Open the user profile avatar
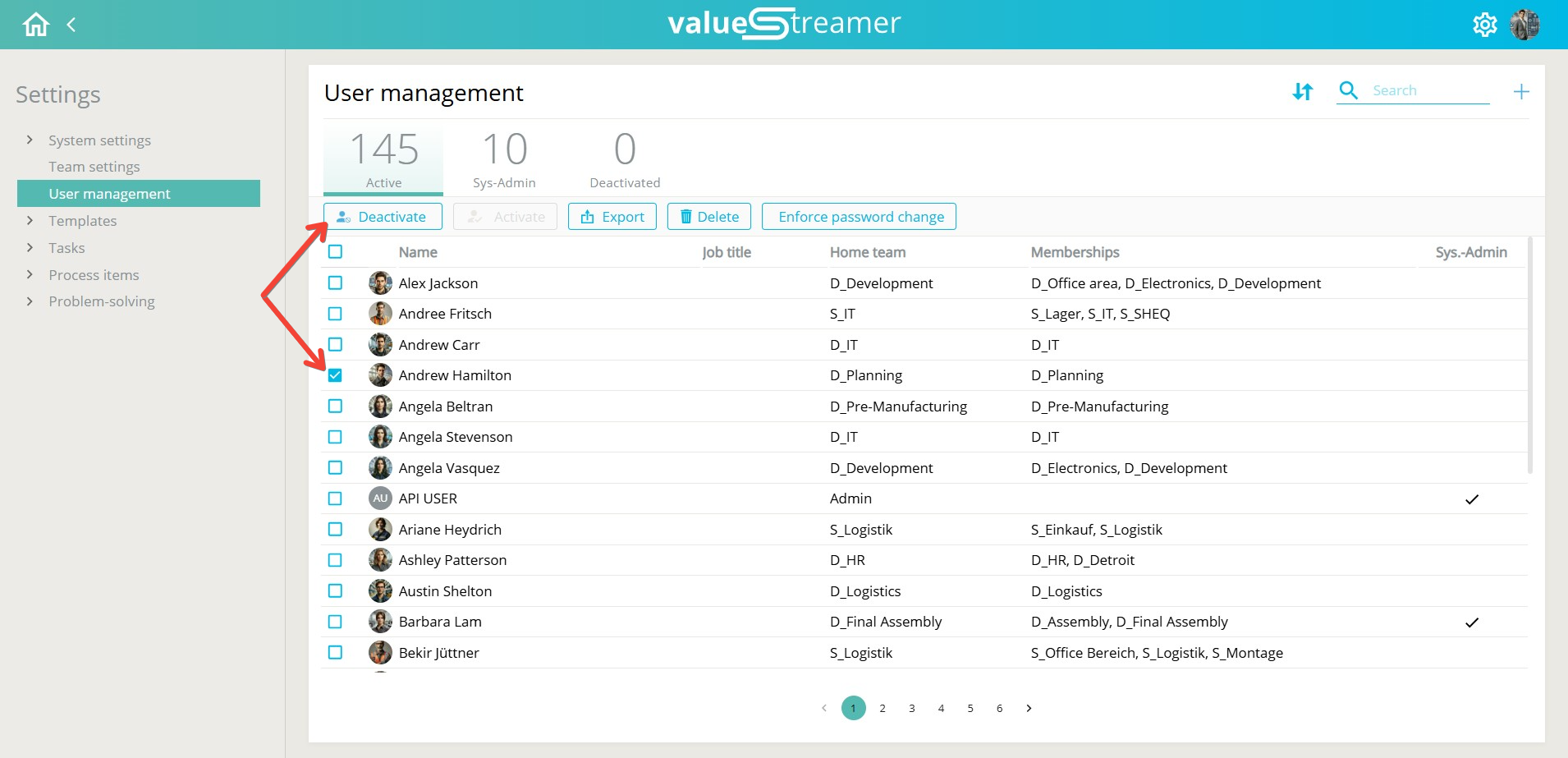 [1524, 25]
